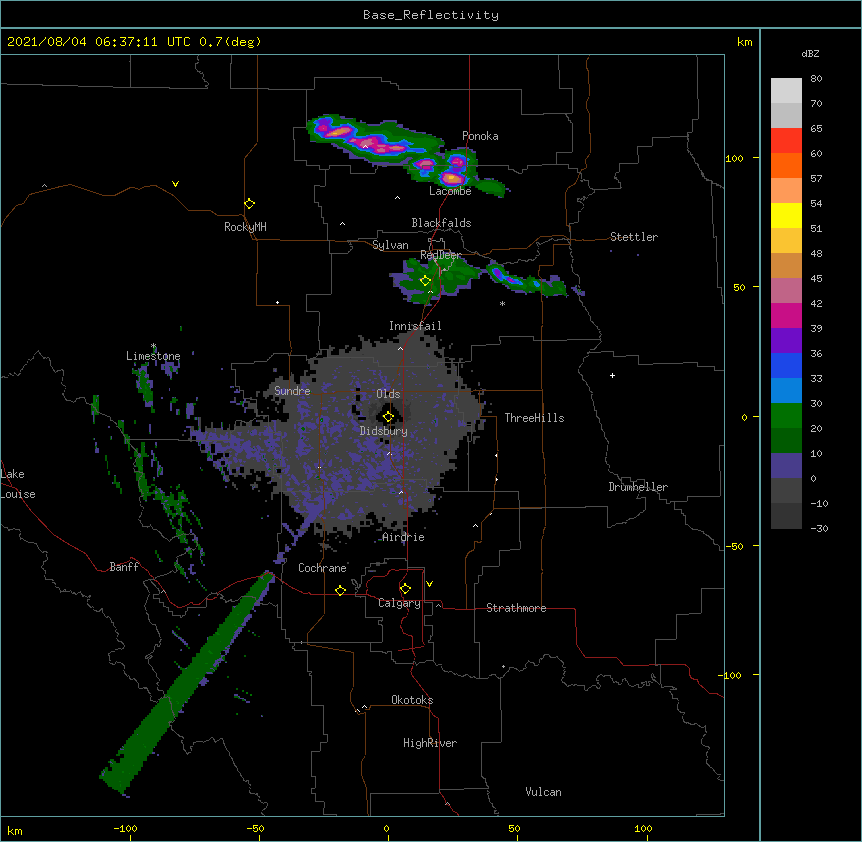Click the Olds town label
The image size is (862, 842).
(388, 394)
